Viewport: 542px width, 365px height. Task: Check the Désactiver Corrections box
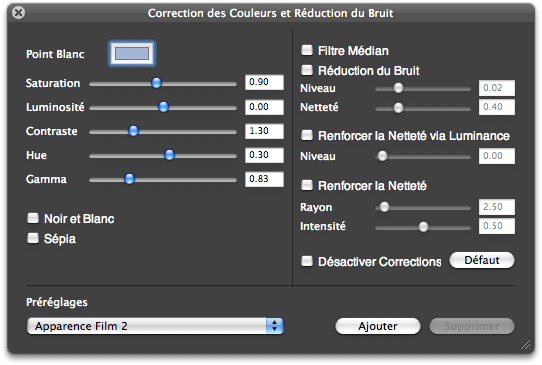(307, 261)
